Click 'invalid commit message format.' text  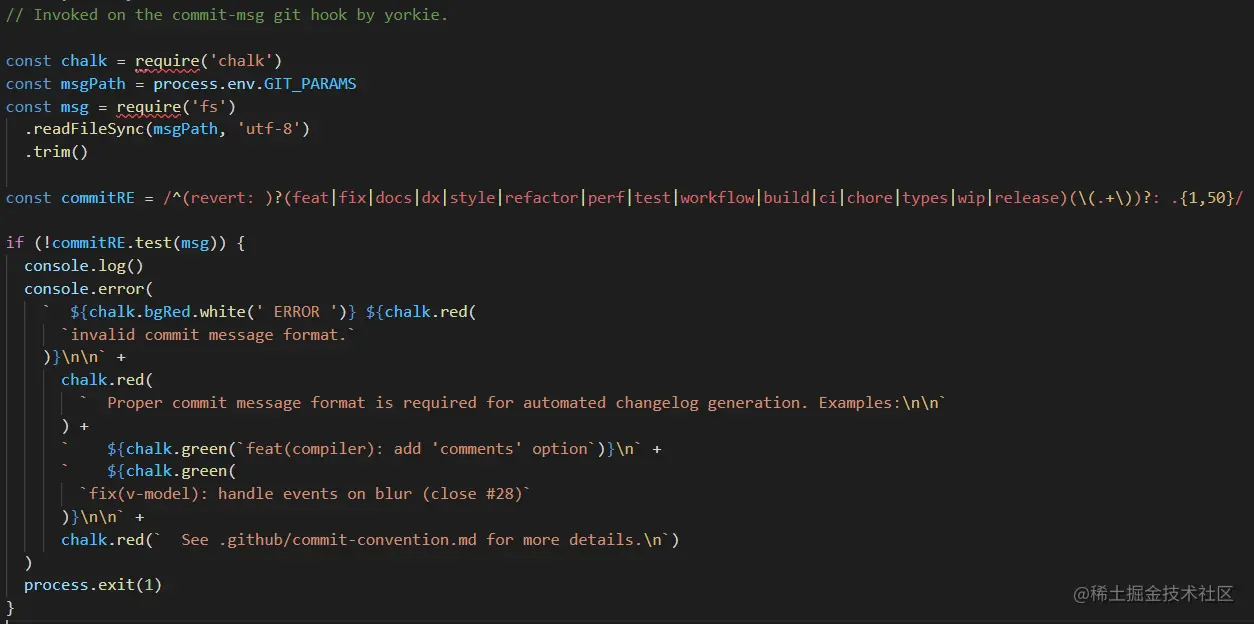[x=208, y=335]
